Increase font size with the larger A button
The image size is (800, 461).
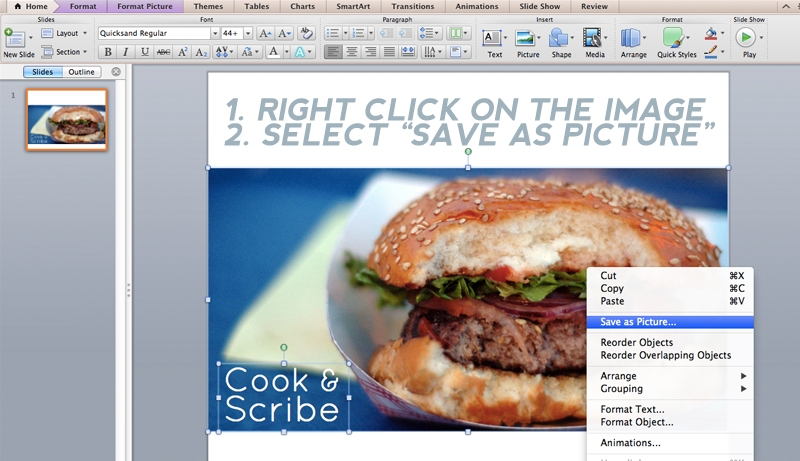point(265,33)
